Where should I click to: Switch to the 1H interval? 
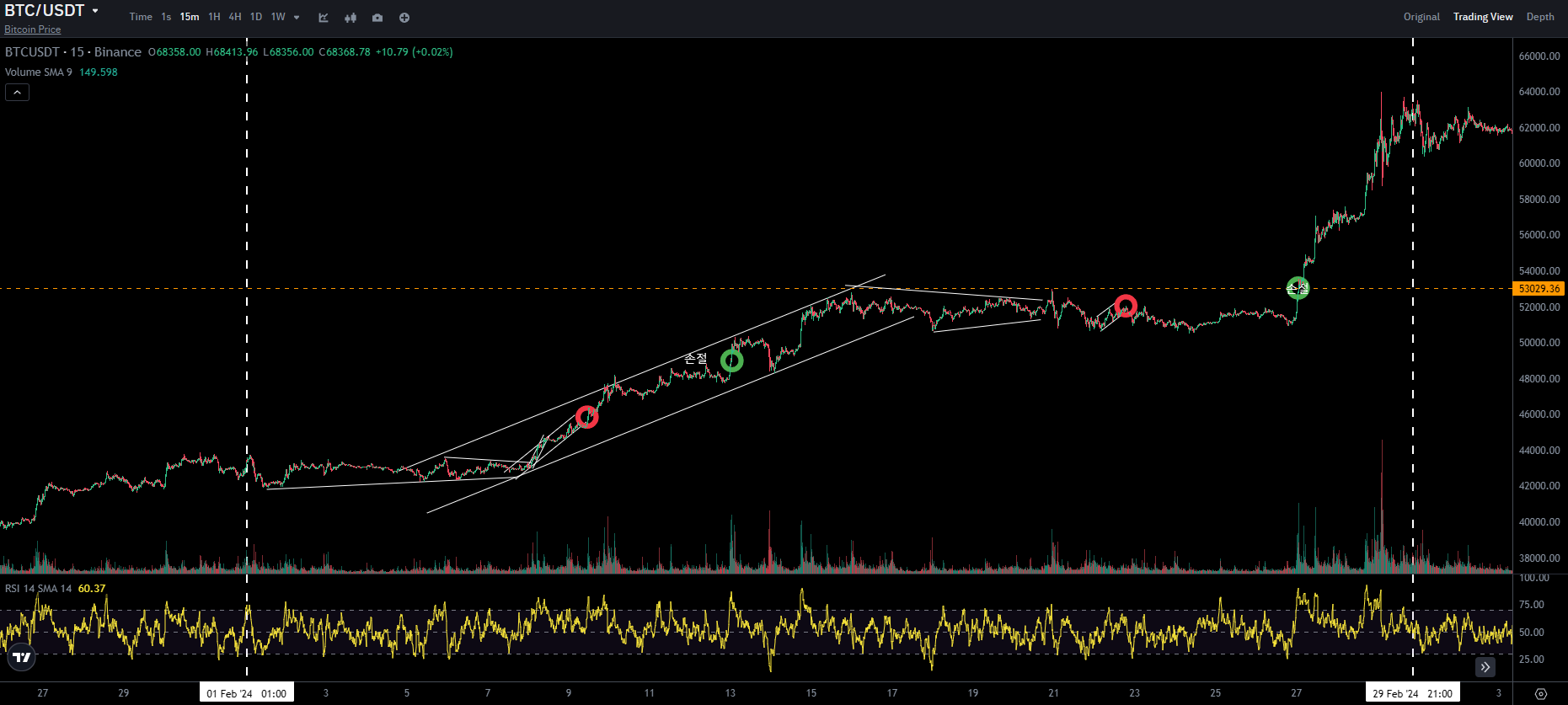pyautogui.click(x=214, y=17)
